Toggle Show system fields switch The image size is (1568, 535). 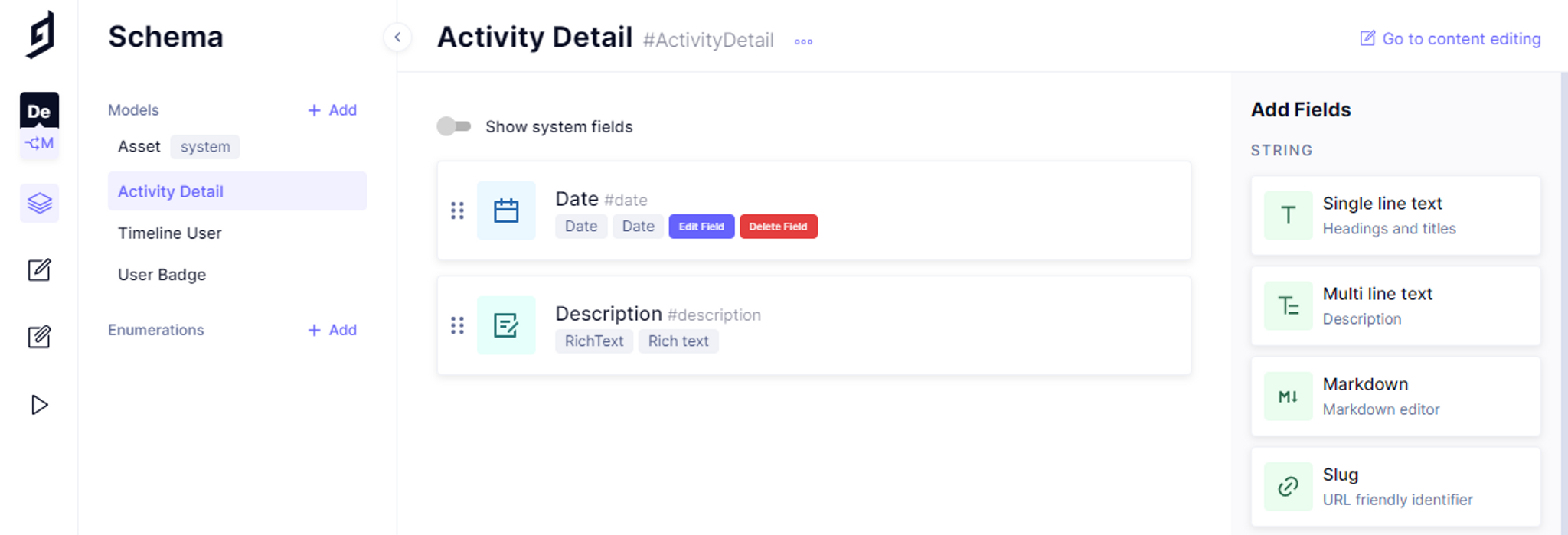(454, 126)
